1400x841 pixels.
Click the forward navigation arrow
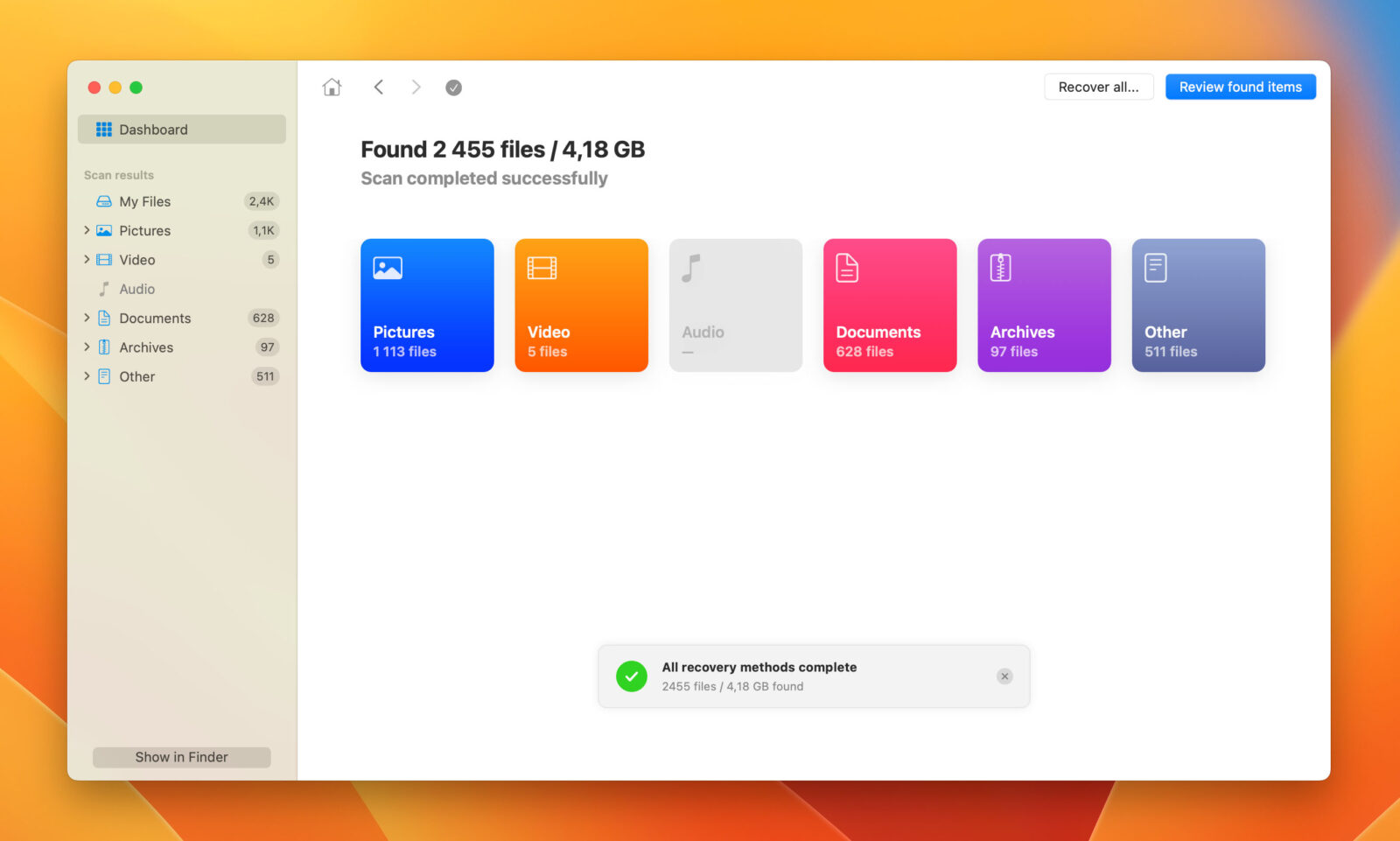[416, 87]
